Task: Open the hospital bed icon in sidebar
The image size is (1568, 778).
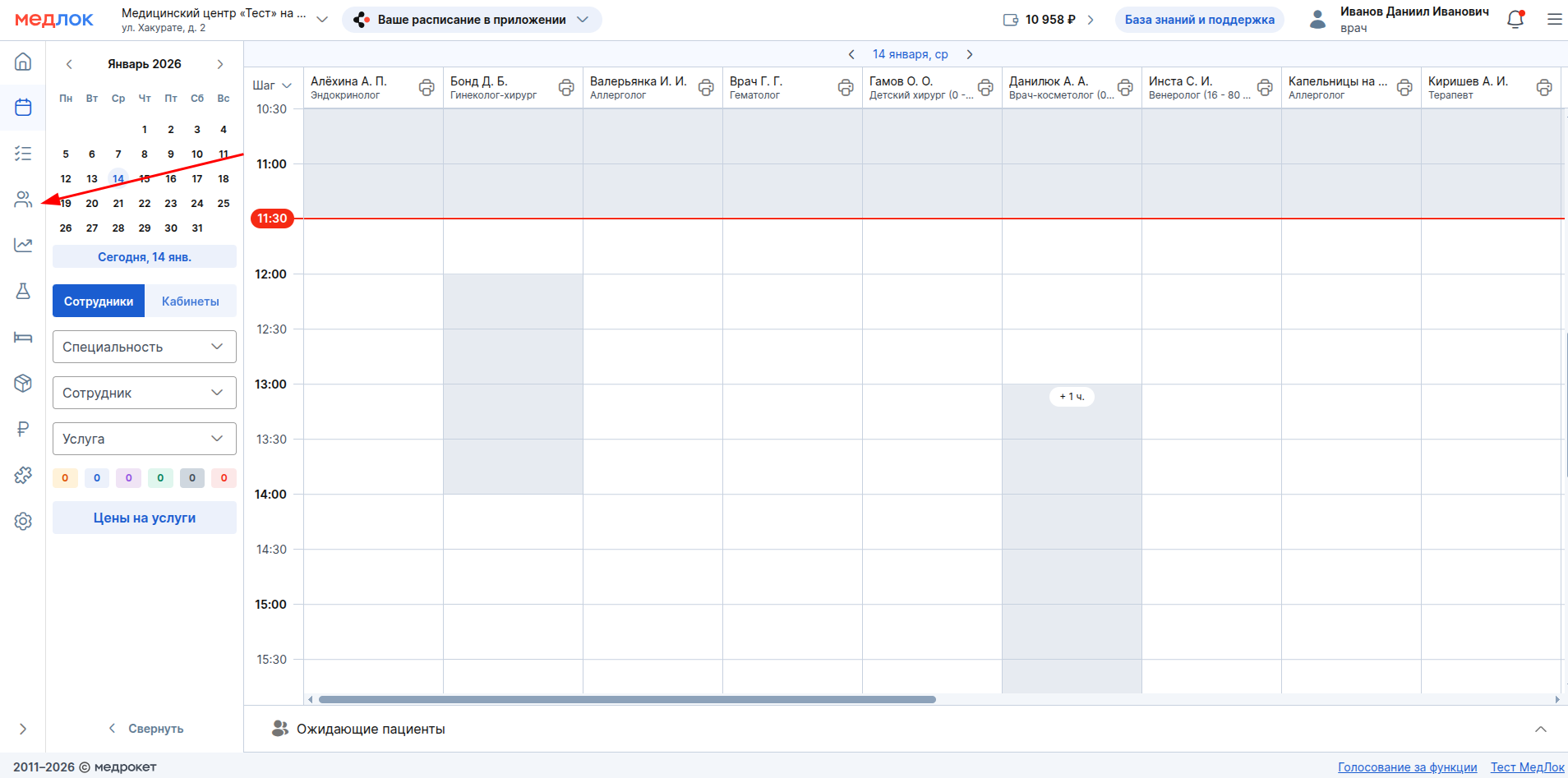Action: [x=23, y=338]
